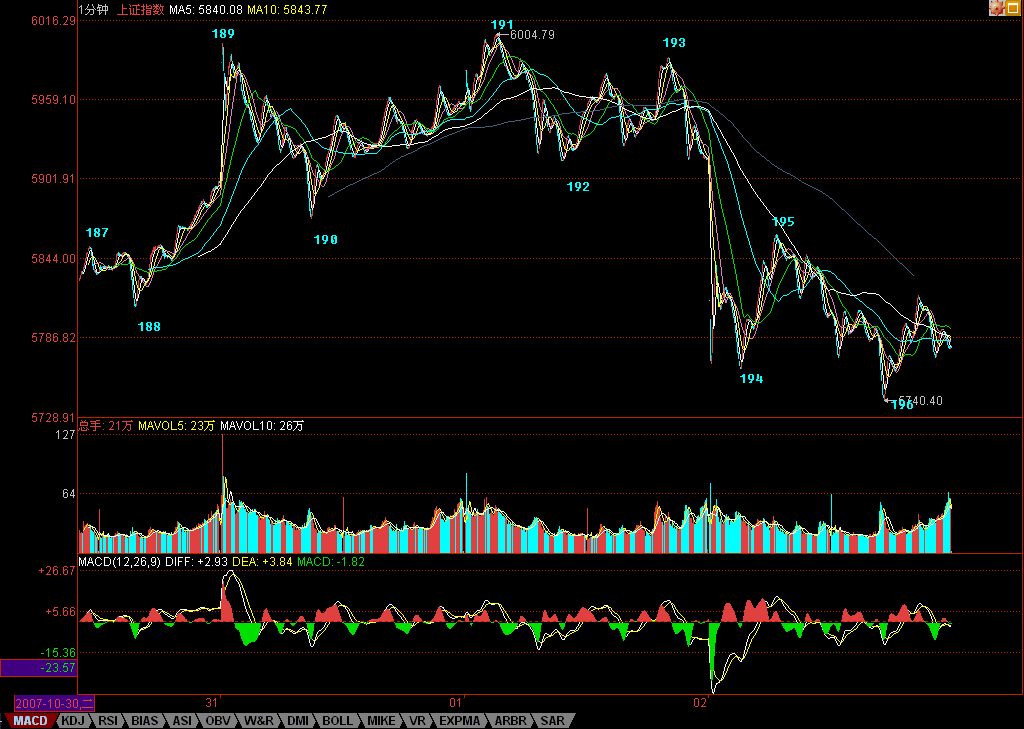The image size is (1024, 729).
Task: Show the ASI indicator
Action: [182, 720]
